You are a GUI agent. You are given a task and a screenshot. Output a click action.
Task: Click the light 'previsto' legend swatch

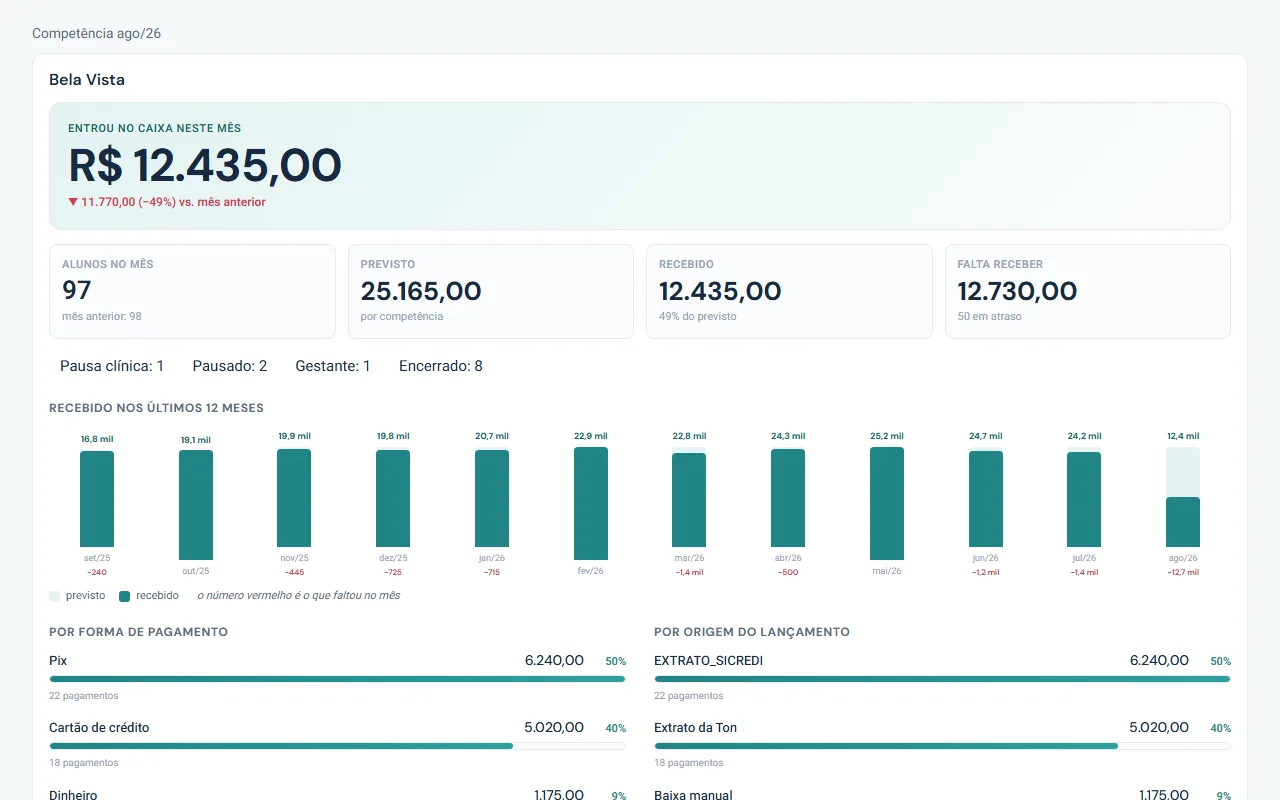pos(55,596)
